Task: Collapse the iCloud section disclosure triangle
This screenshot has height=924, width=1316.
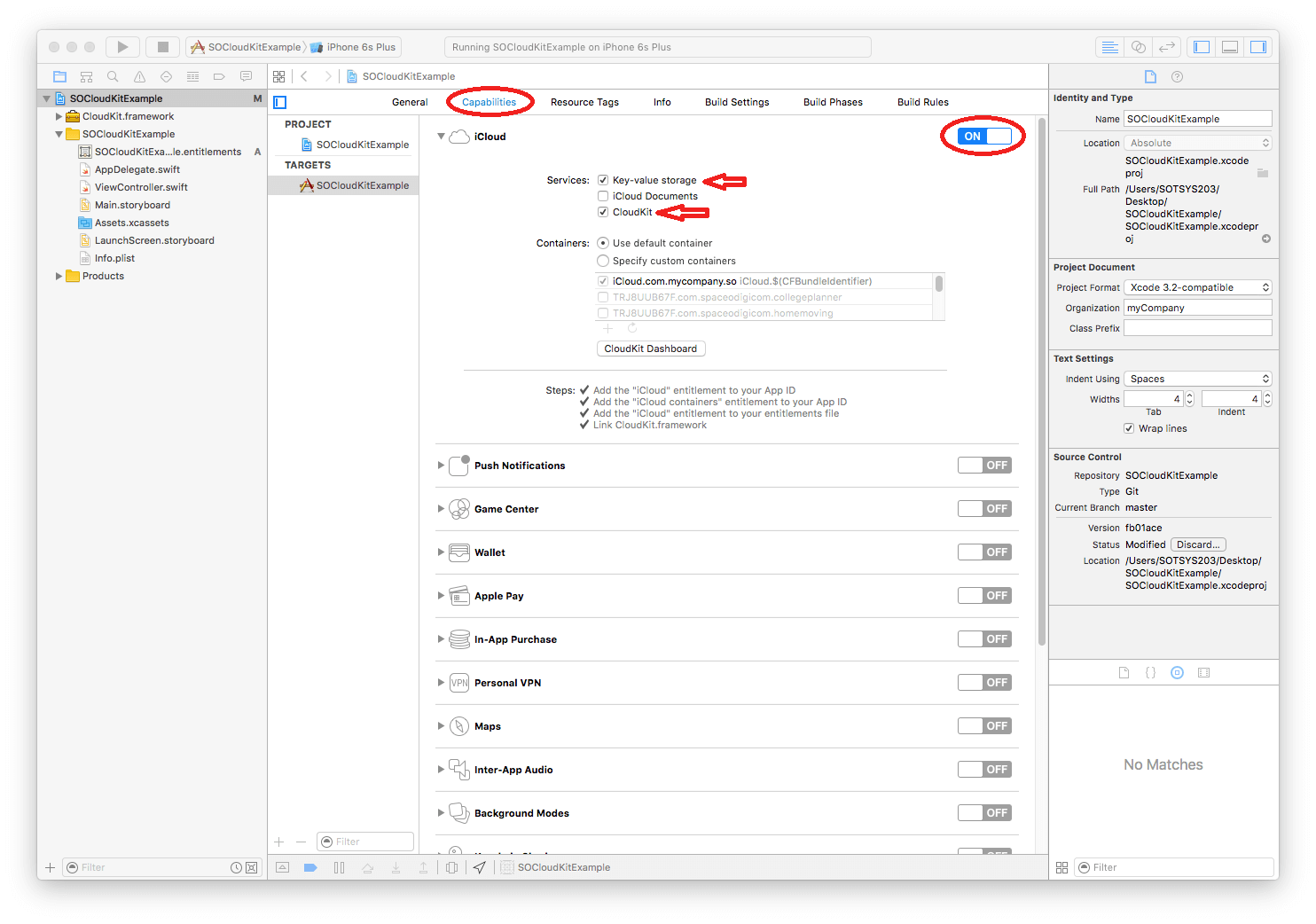Action: pos(441,136)
